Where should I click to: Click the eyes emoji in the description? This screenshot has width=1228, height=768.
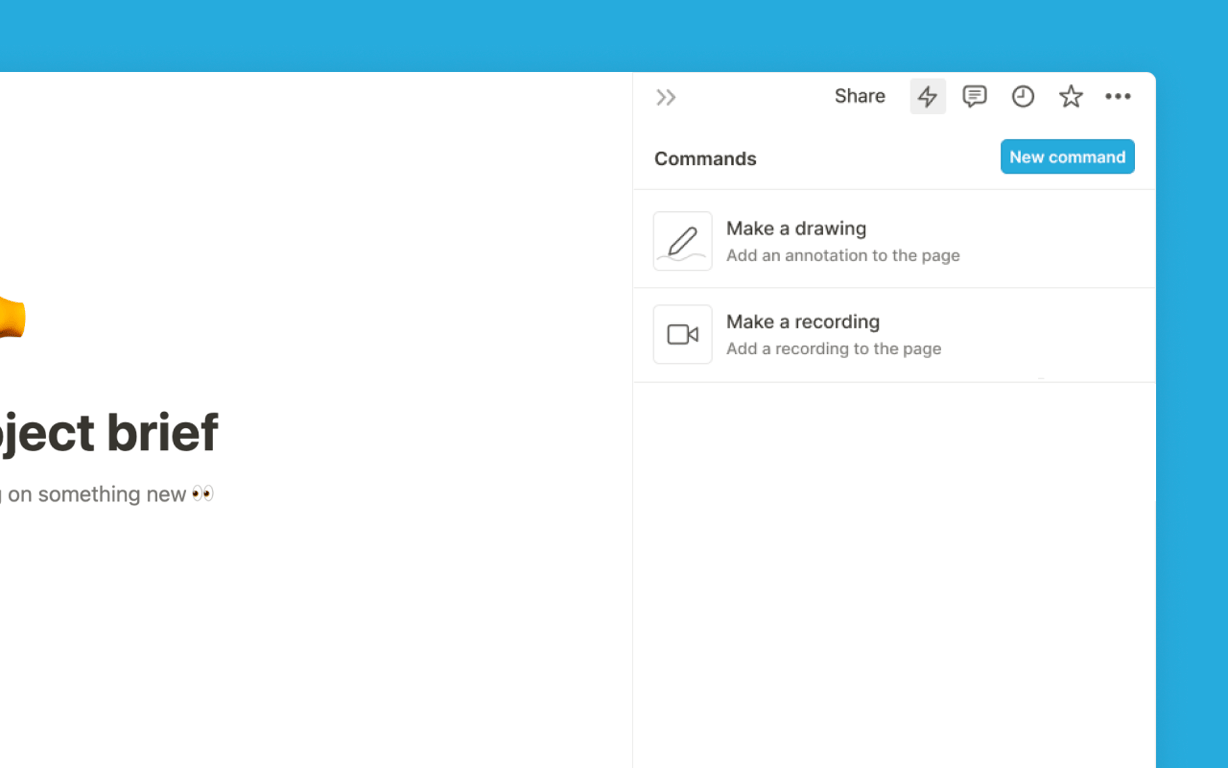coord(203,494)
